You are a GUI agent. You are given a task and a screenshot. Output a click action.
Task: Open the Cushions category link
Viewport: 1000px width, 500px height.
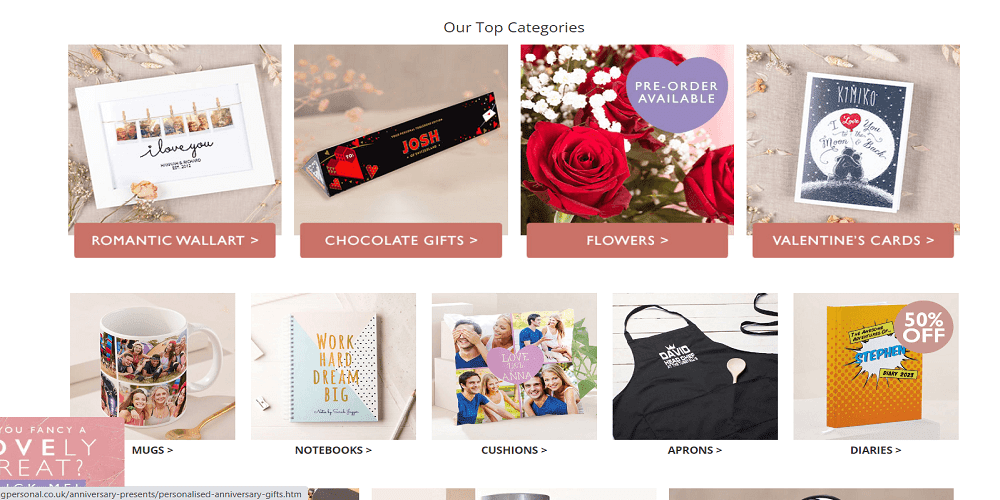(514, 450)
